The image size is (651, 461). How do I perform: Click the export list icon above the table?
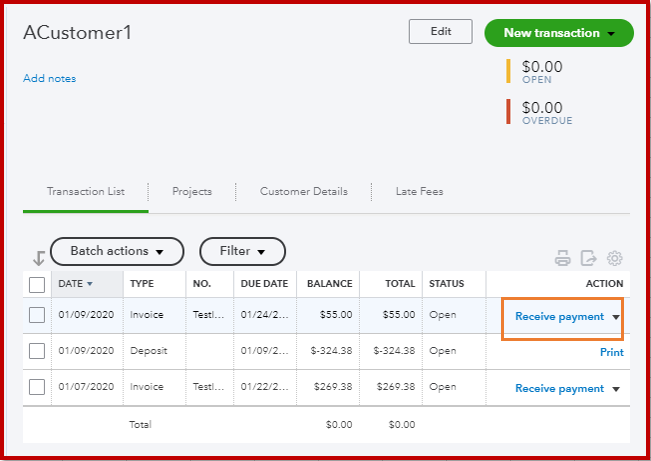tap(588, 258)
